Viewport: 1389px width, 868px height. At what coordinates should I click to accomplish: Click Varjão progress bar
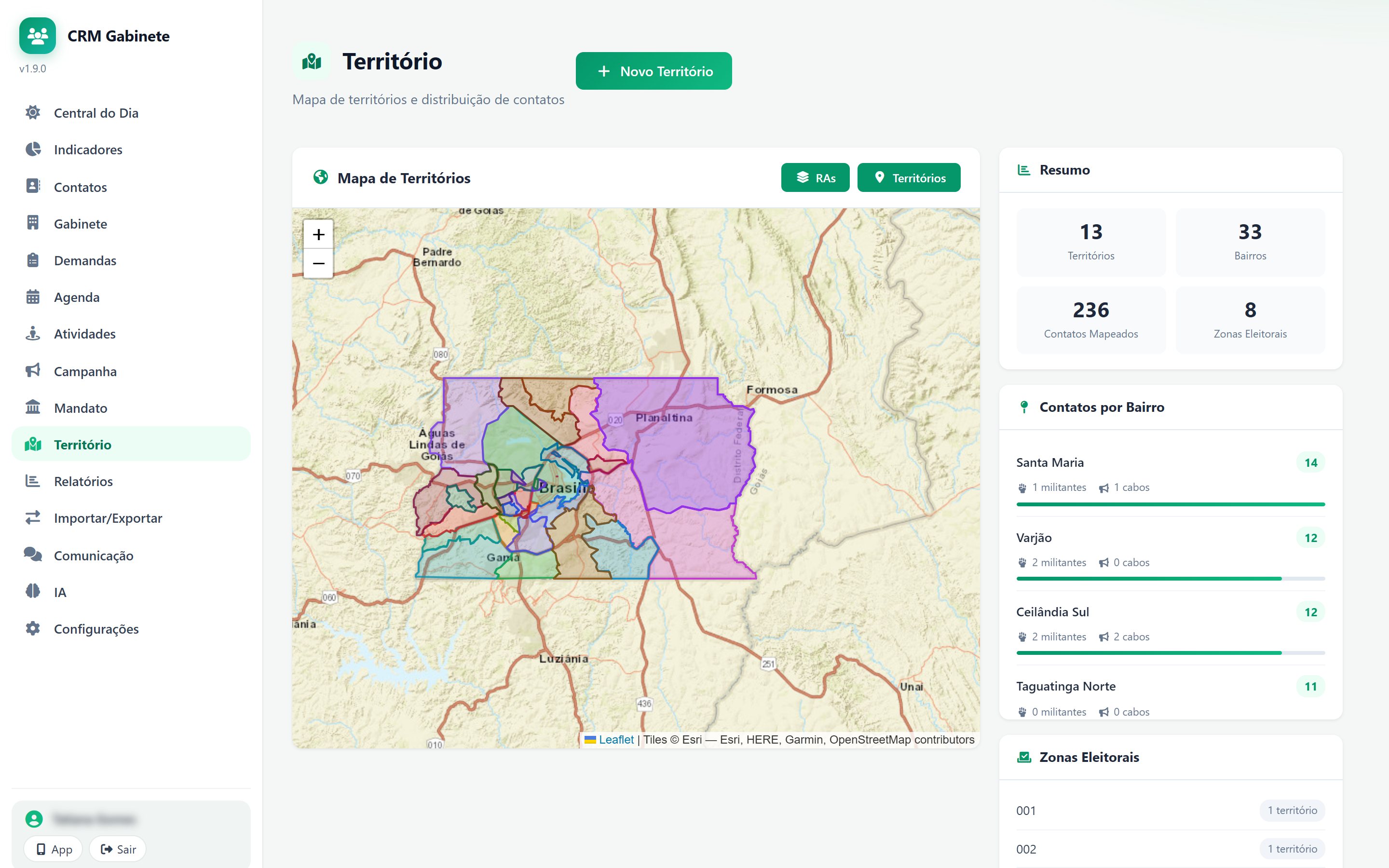click(x=1171, y=579)
